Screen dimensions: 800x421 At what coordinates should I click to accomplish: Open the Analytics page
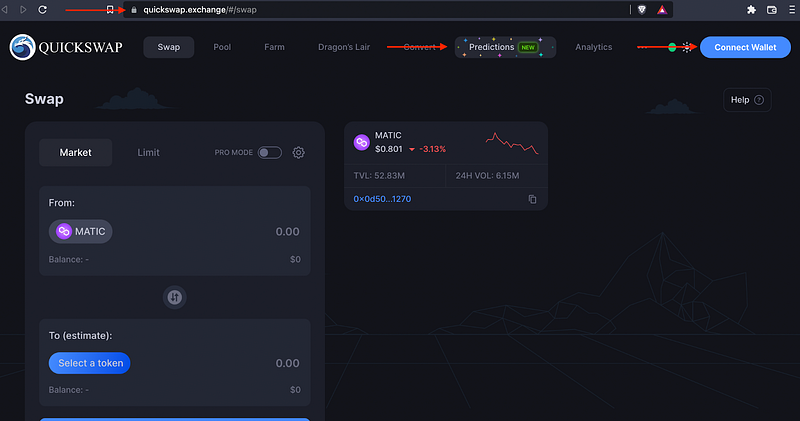pyautogui.click(x=593, y=47)
